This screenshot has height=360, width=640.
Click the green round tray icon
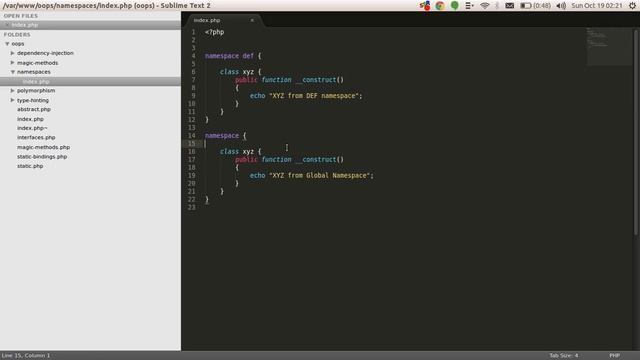click(x=455, y=6)
